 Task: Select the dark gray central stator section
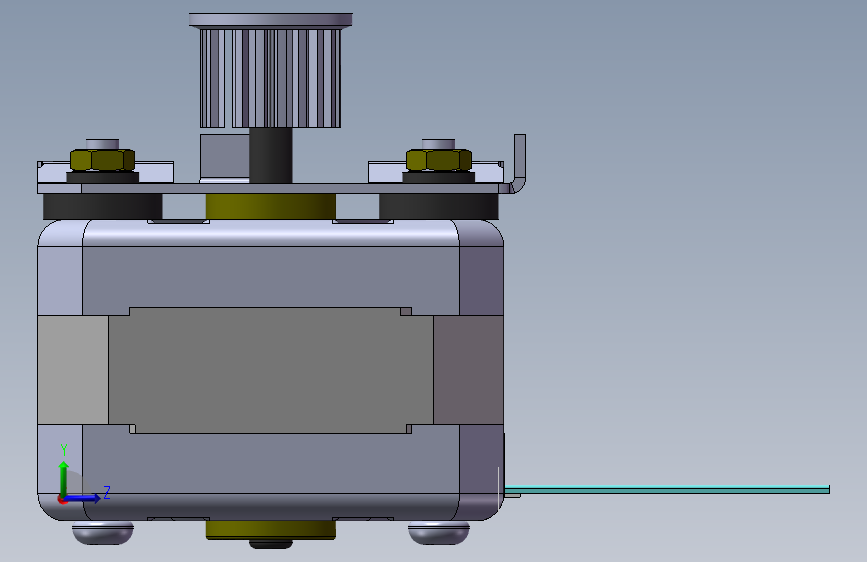click(270, 370)
